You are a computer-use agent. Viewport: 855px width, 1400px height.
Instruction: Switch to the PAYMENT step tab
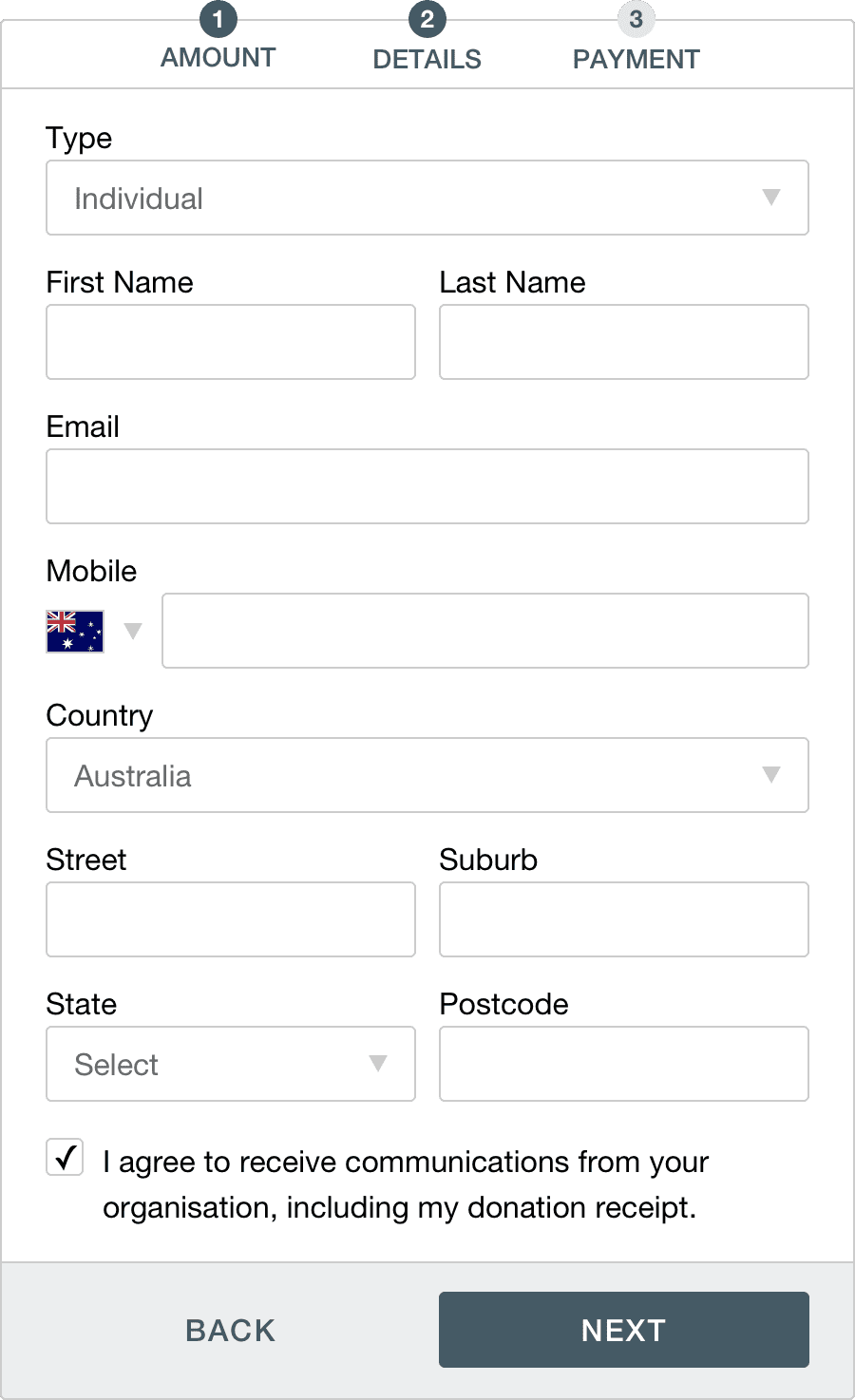pyautogui.click(x=636, y=59)
